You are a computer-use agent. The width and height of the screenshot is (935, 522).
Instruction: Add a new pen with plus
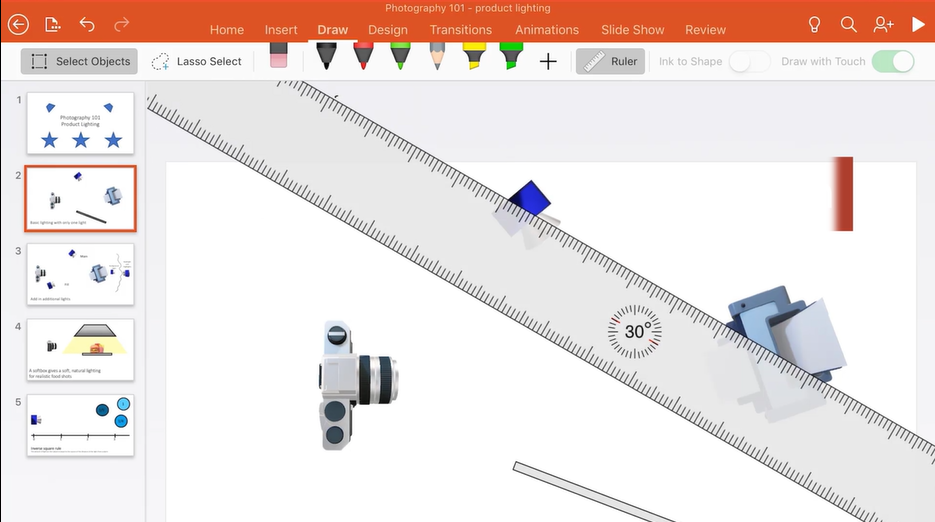click(548, 61)
